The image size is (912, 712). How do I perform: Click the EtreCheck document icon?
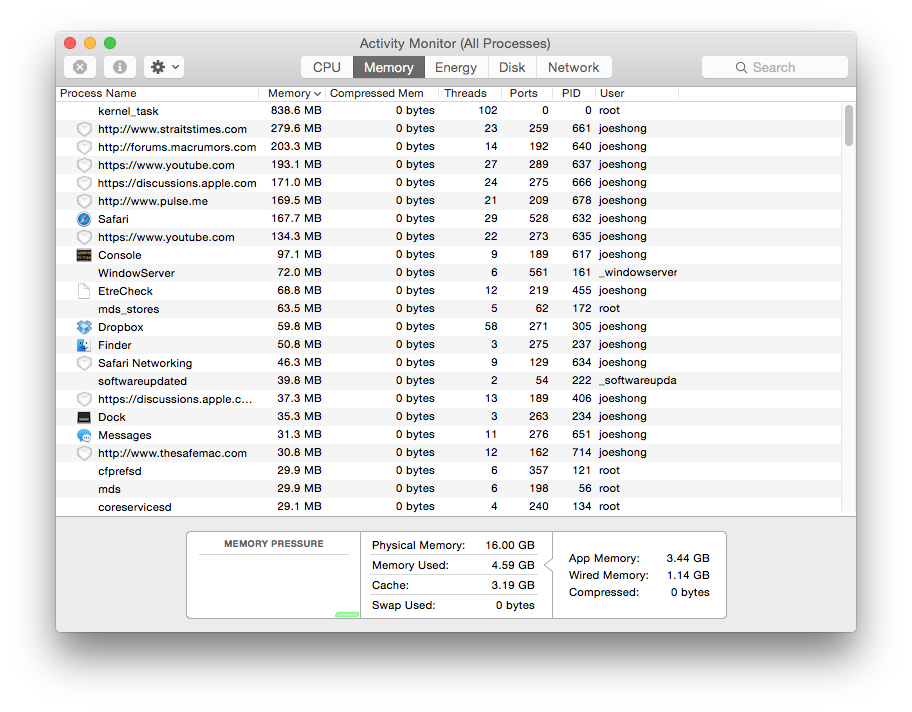[84, 291]
